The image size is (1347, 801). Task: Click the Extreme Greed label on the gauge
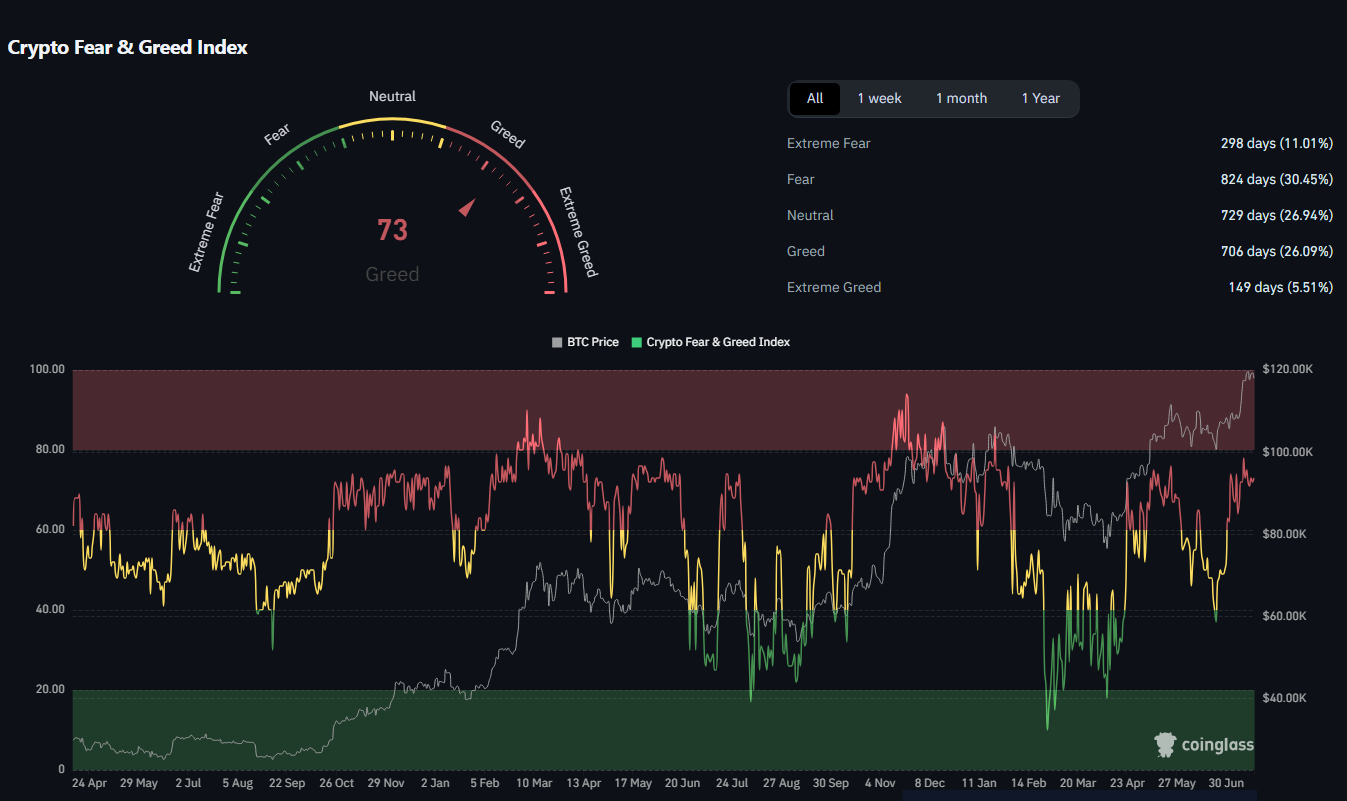coord(578,232)
